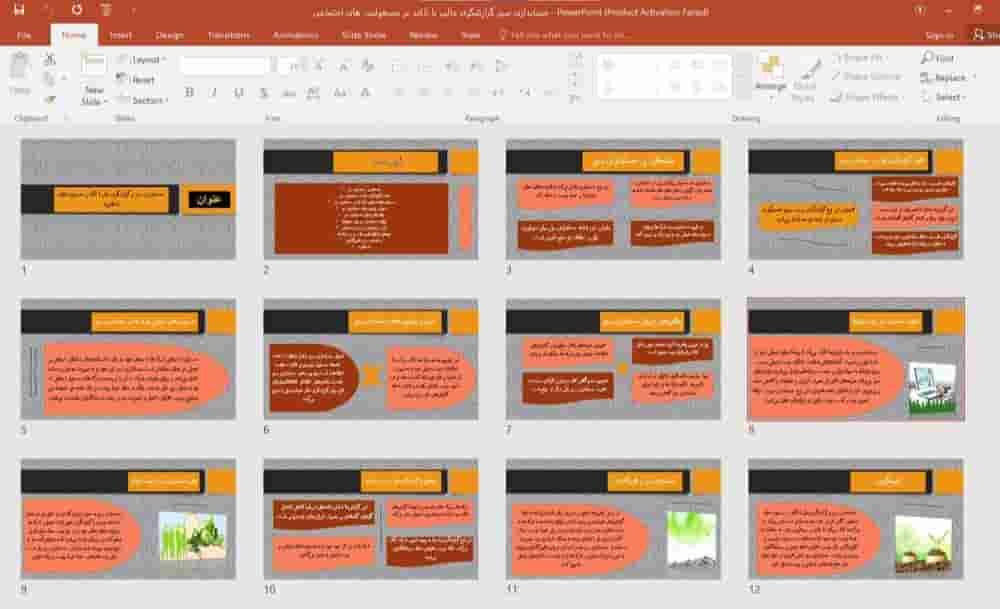Click the Cut scissors icon

point(50,59)
